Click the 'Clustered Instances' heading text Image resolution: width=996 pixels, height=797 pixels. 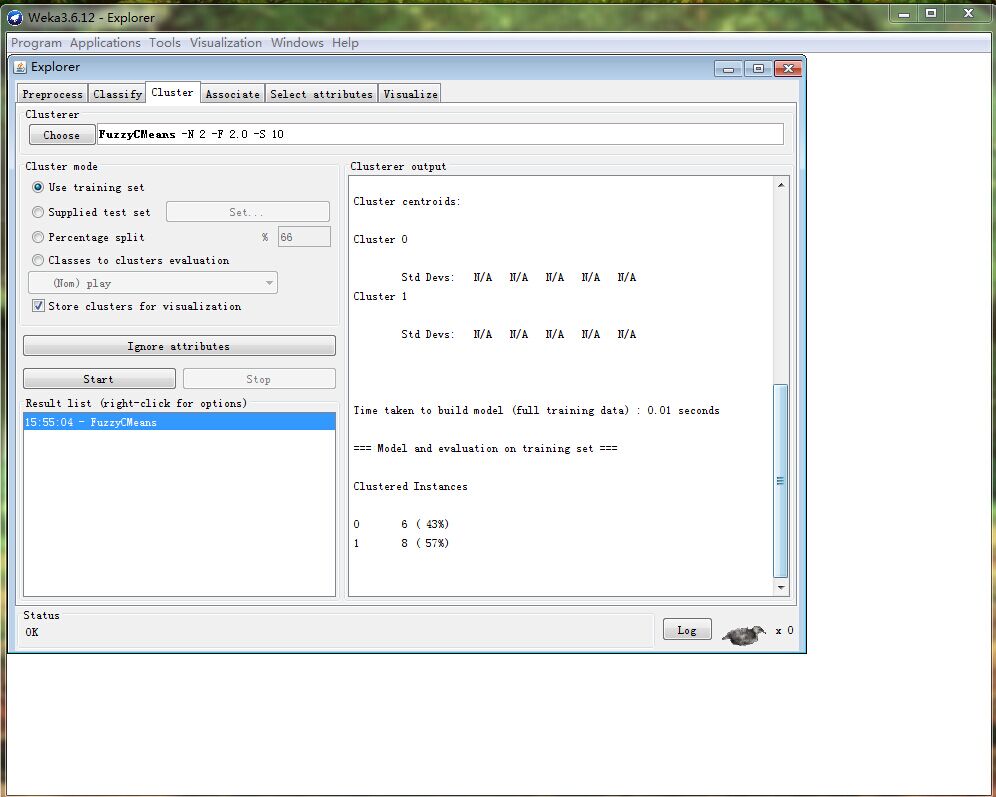coord(410,486)
